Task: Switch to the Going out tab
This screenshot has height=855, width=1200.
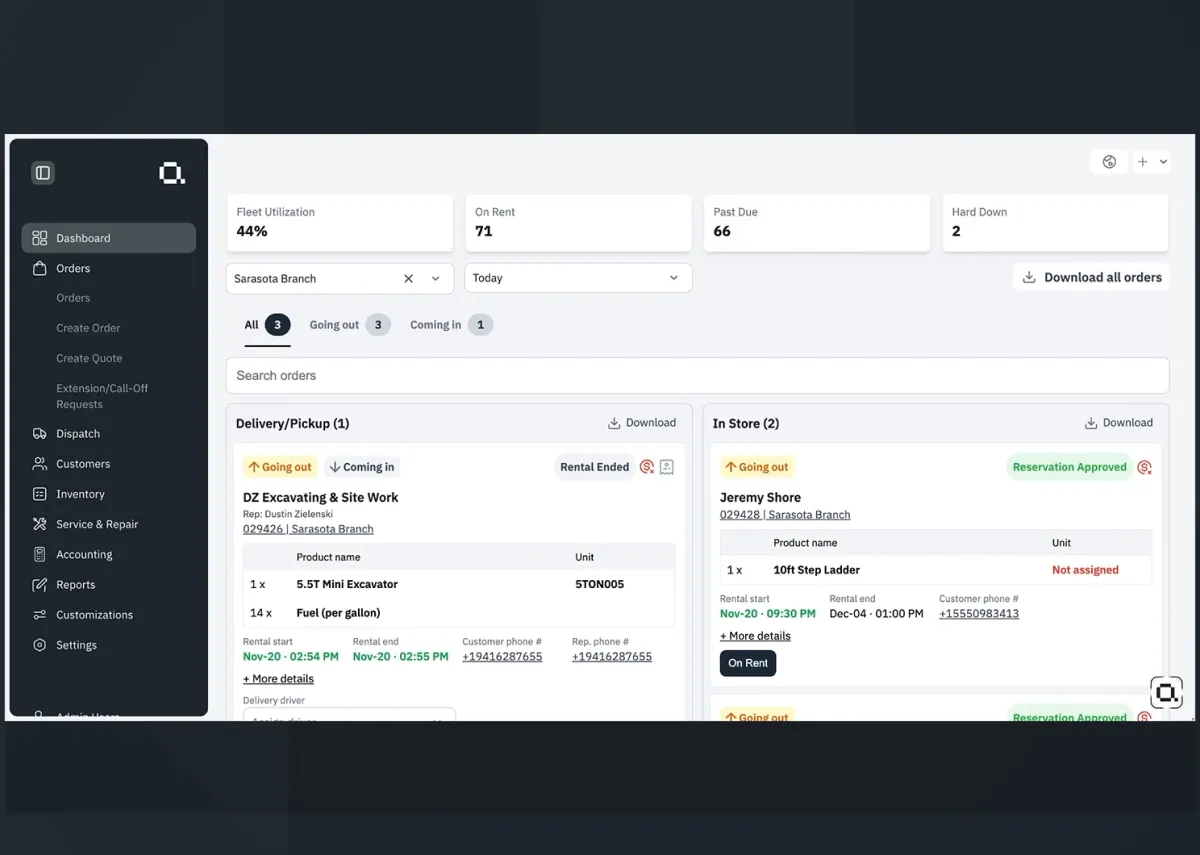Action: 334,324
